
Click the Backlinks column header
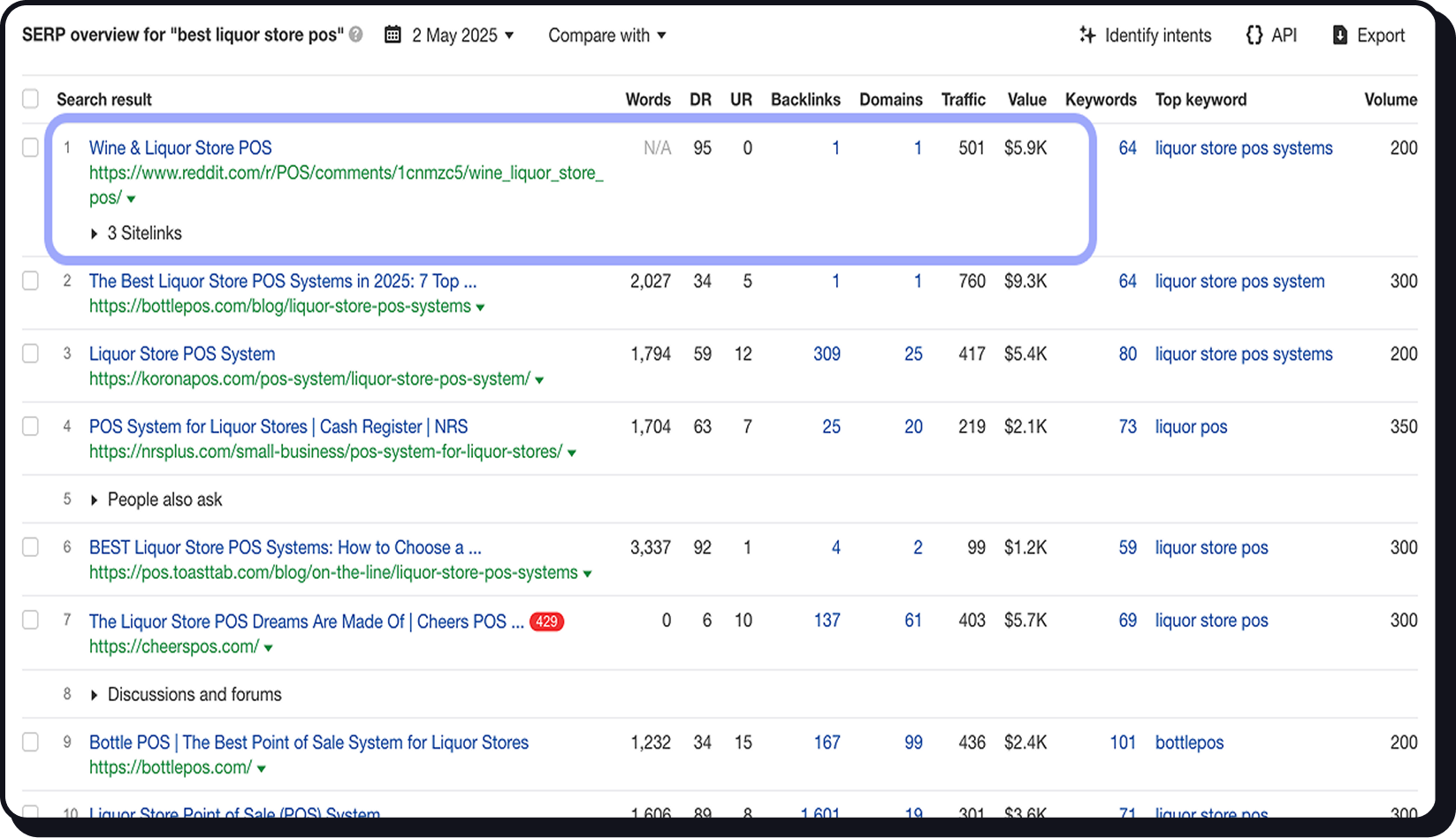pyautogui.click(x=805, y=99)
